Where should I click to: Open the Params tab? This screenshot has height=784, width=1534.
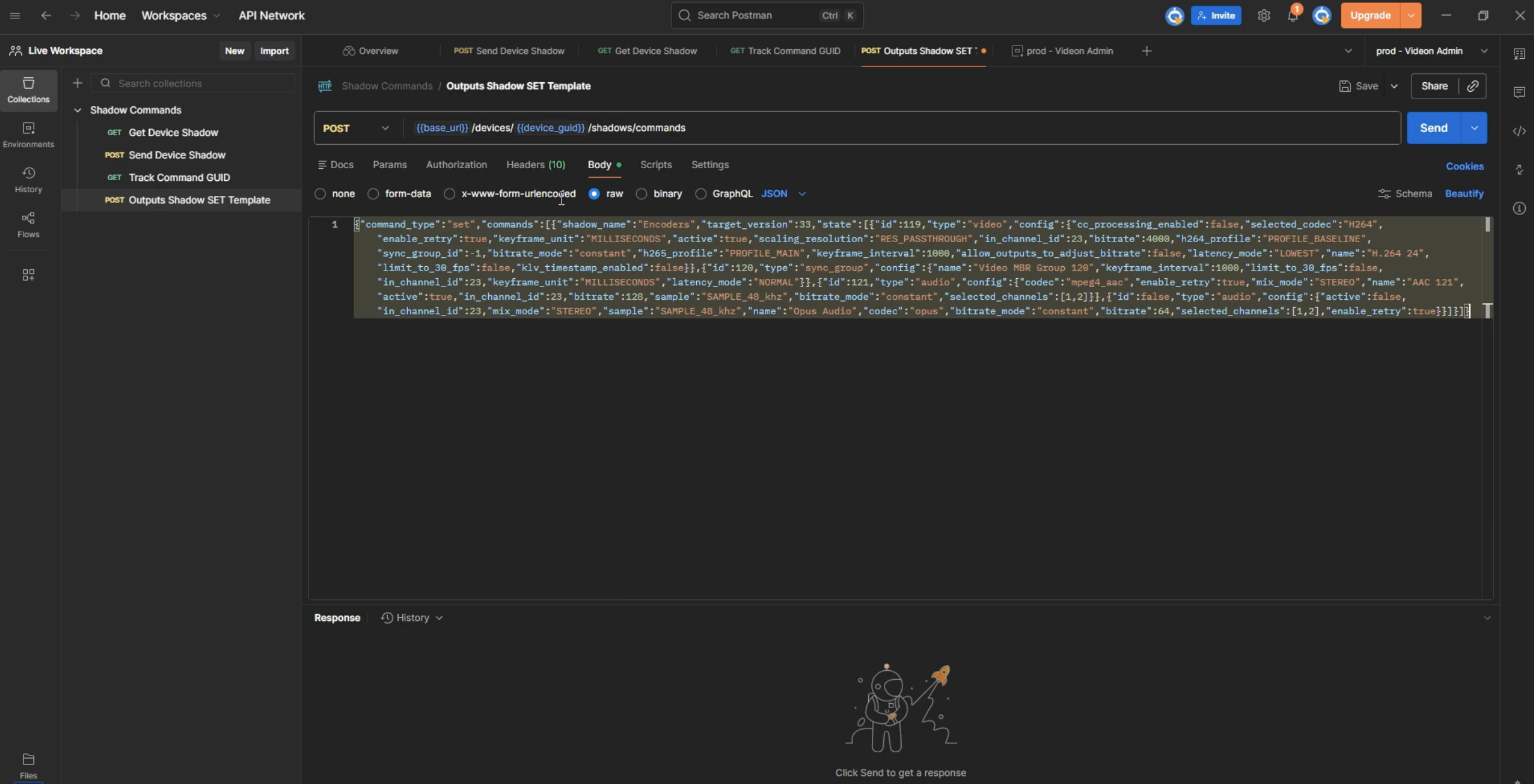click(390, 164)
